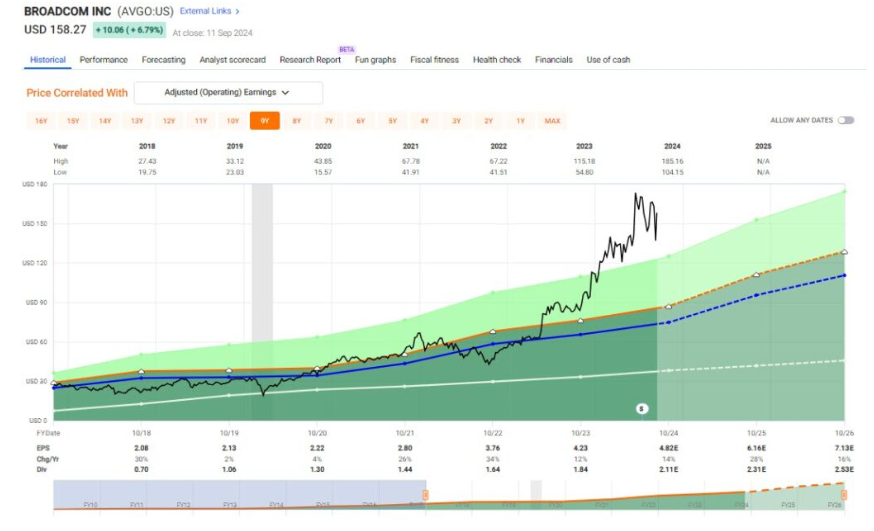Go to Analyst scorecard tab

[x=232, y=60]
